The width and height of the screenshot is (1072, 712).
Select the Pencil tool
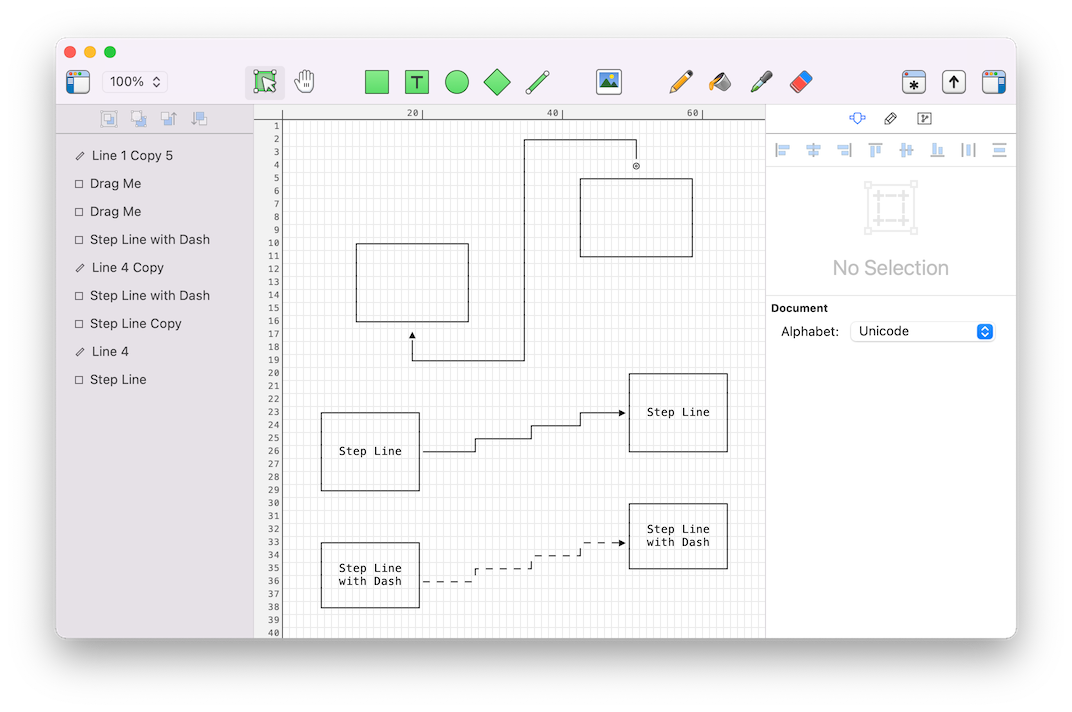pos(681,82)
